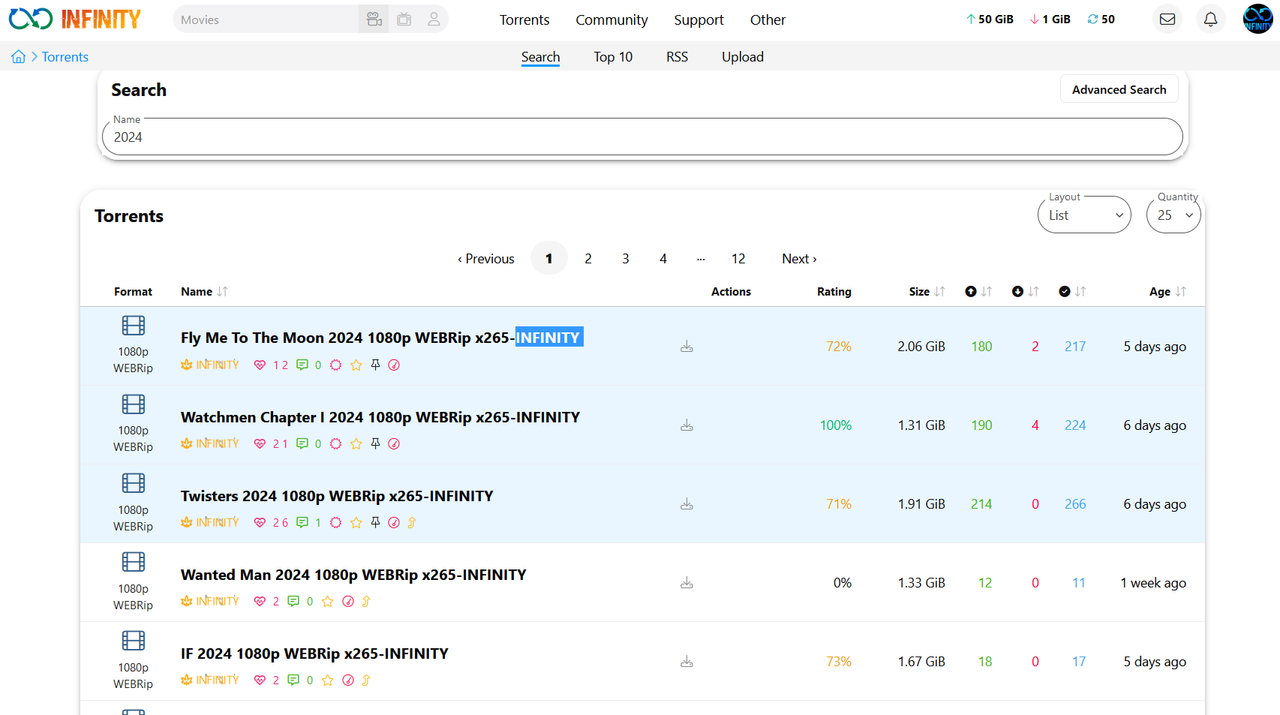Go to results page 12

click(x=738, y=258)
